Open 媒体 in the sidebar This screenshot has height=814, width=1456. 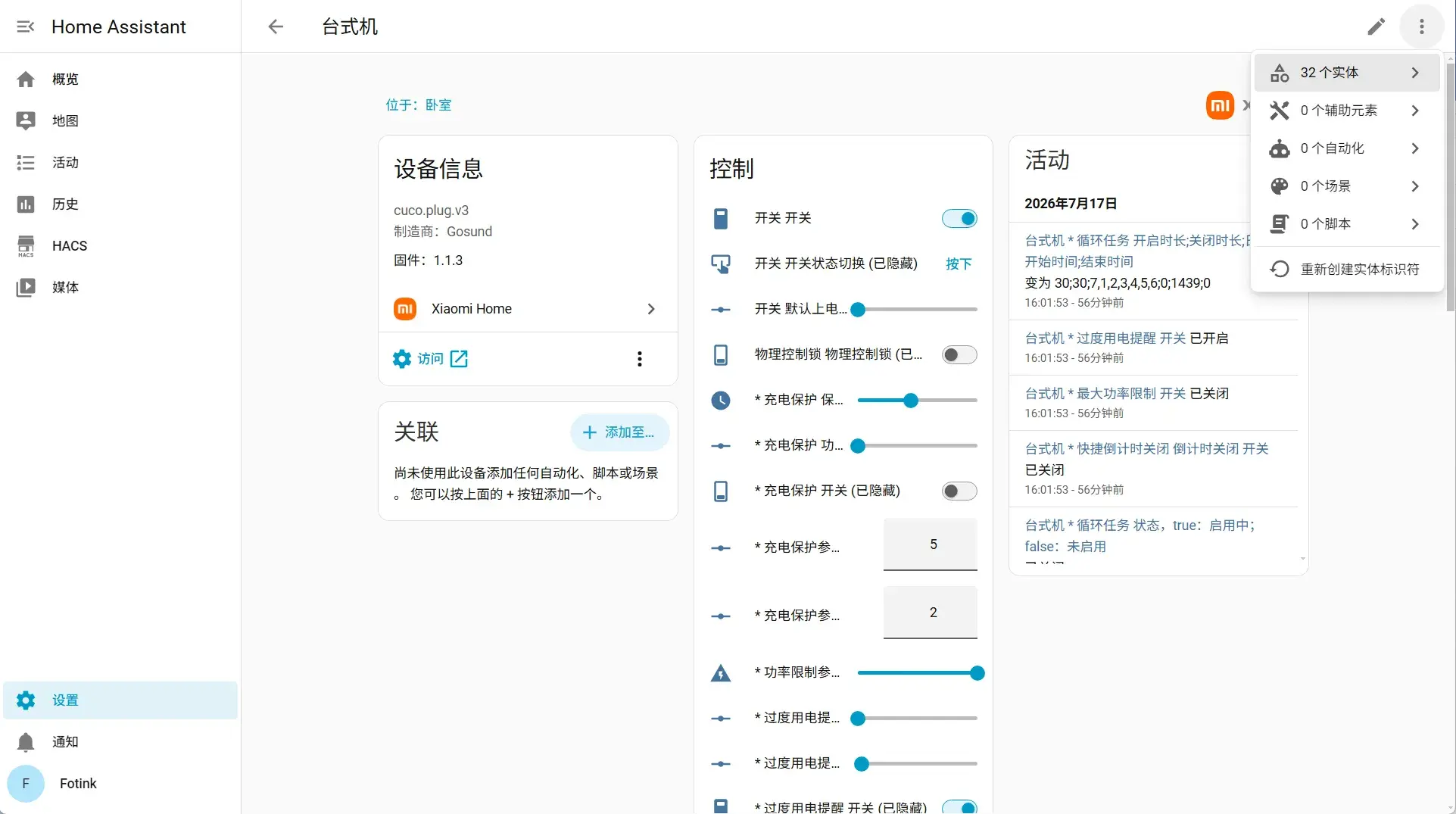[x=120, y=287]
